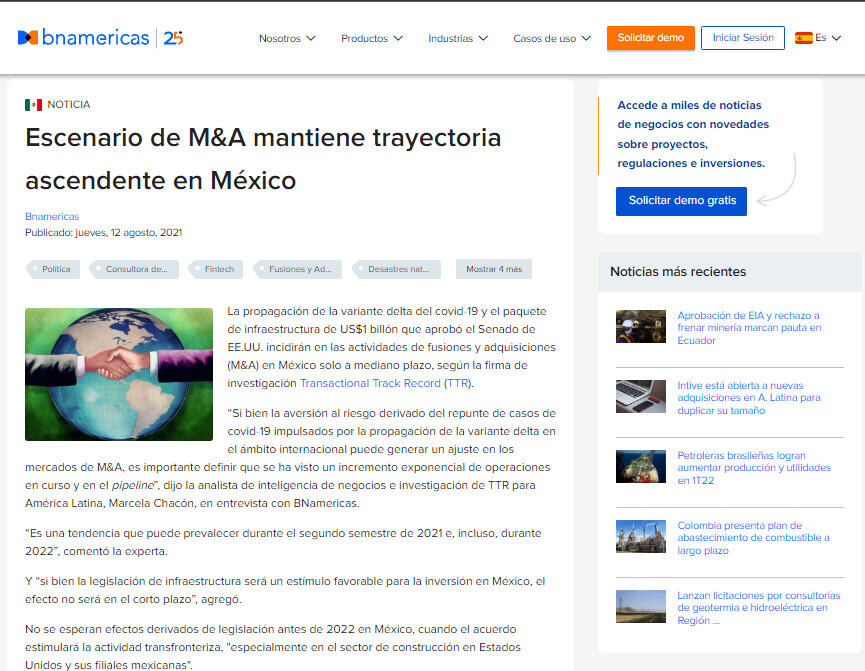Expand the Productos menu
Image resolution: width=865 pixels, height=671 pixels.
click(371, 39)
